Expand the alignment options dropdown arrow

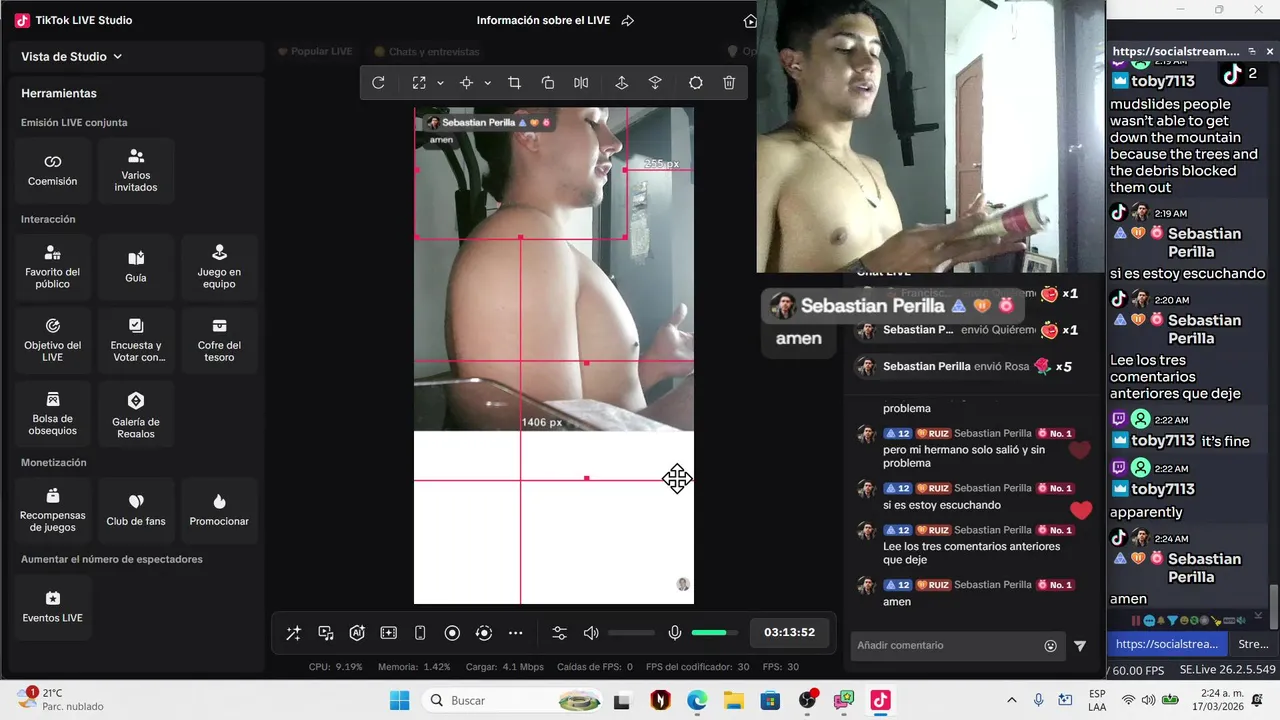(488, 83)
